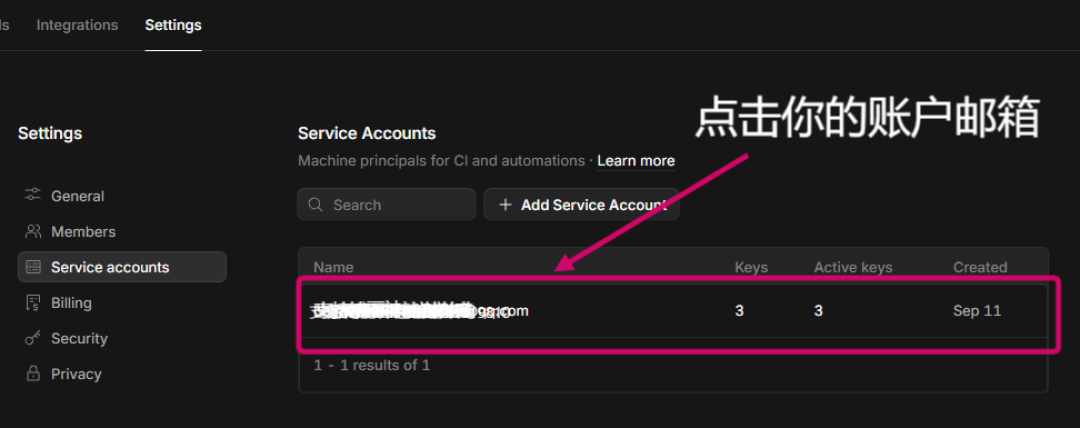Focus the Search service accounts field
This screenshot has width=1080, height=428.
click(386, 205)
